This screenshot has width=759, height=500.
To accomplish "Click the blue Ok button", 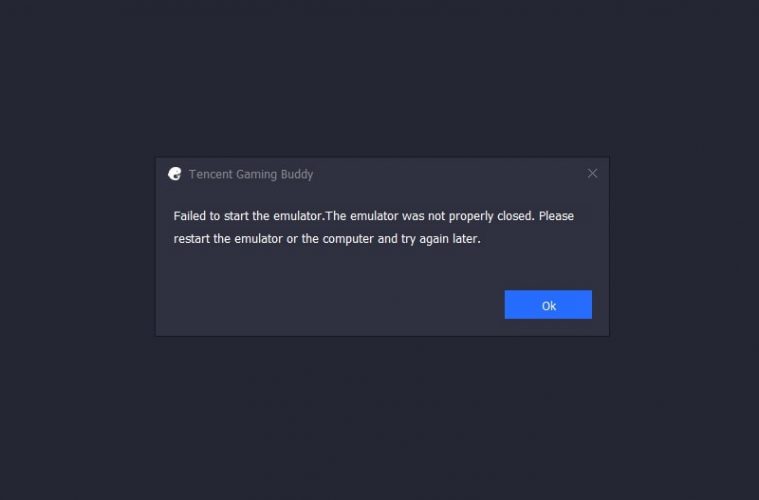I will click(x=548, y=304).
